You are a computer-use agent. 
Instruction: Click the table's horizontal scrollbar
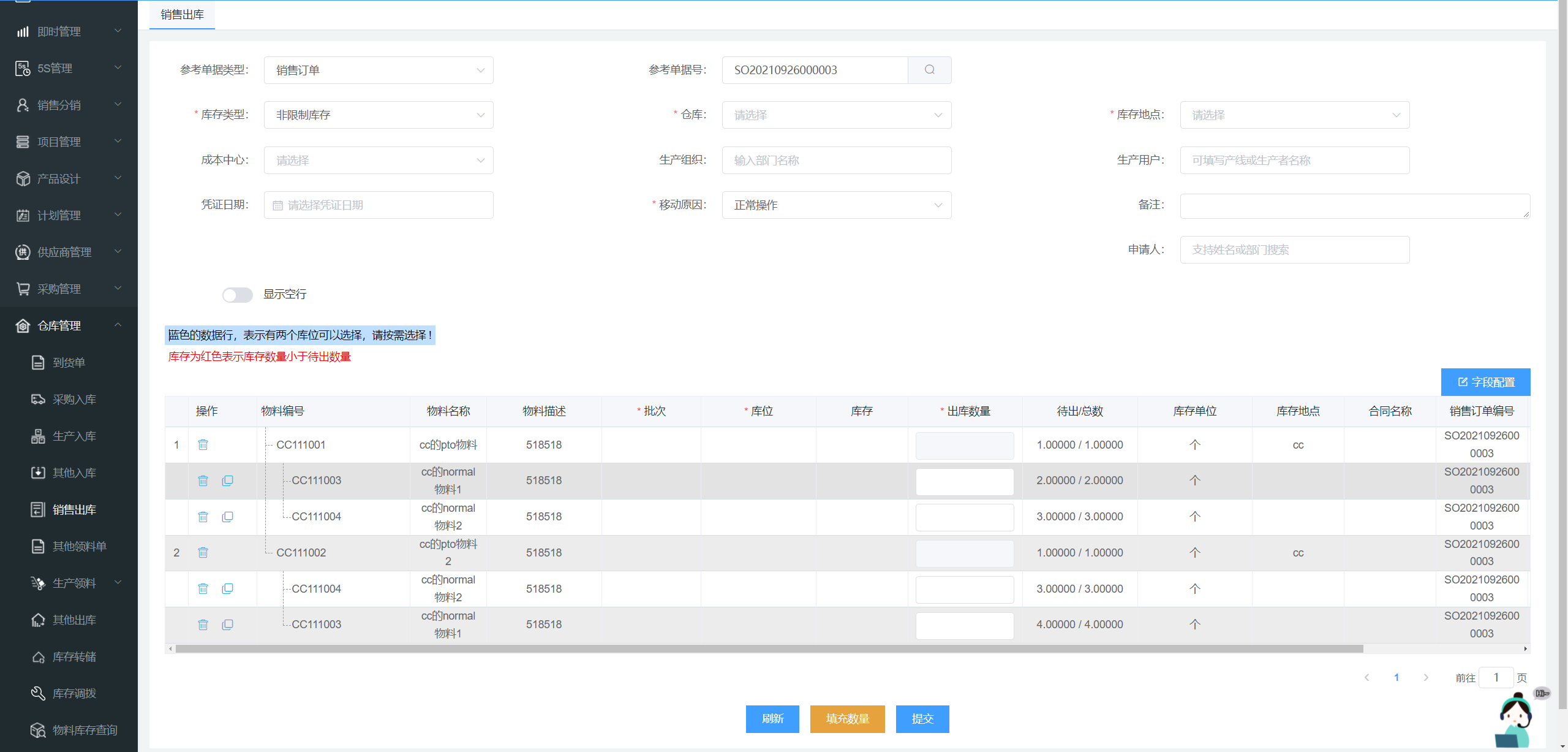[769, 648]
